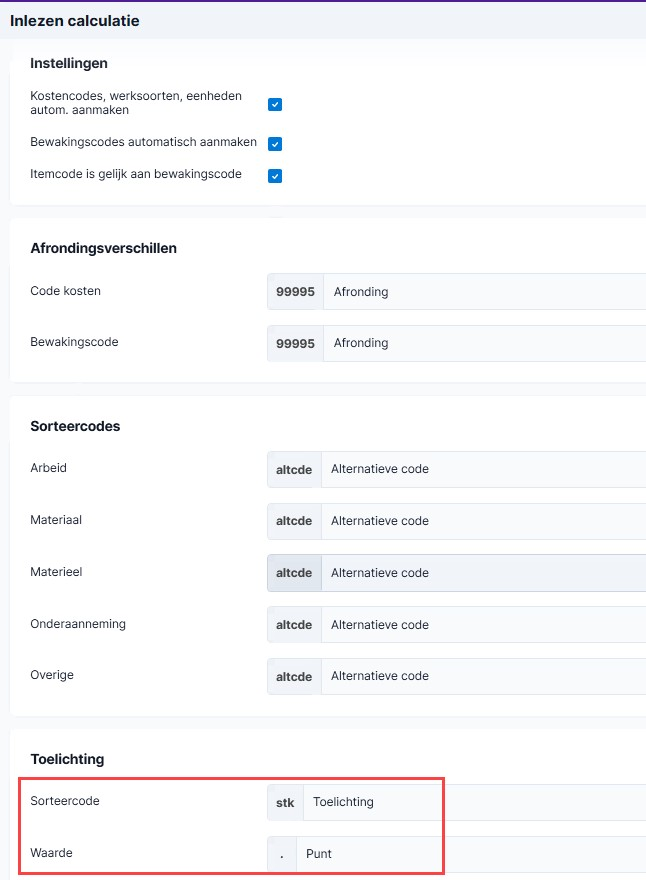
Task: Click the Afrondingsverschillen section heading
Action: [x=103, y=248]
